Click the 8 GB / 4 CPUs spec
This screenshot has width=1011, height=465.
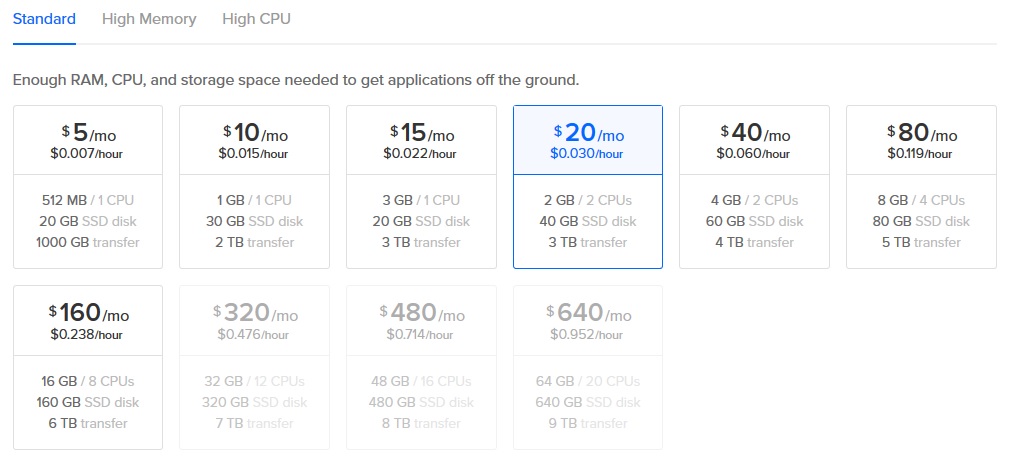(x=921, y=200)
